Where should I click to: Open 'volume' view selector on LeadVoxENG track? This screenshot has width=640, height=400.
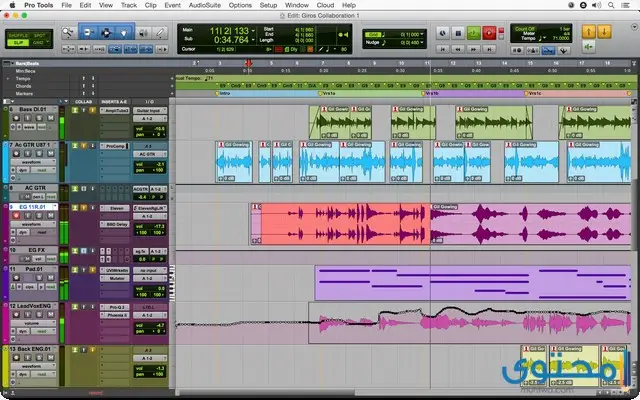[x=33, y=323]
